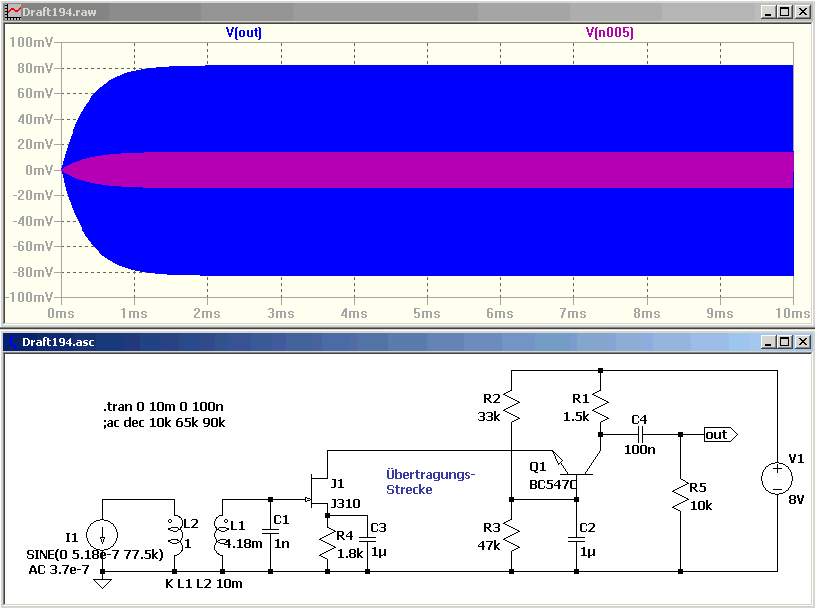Click the K L1 L2 10m coupling directive

[204, 584]
